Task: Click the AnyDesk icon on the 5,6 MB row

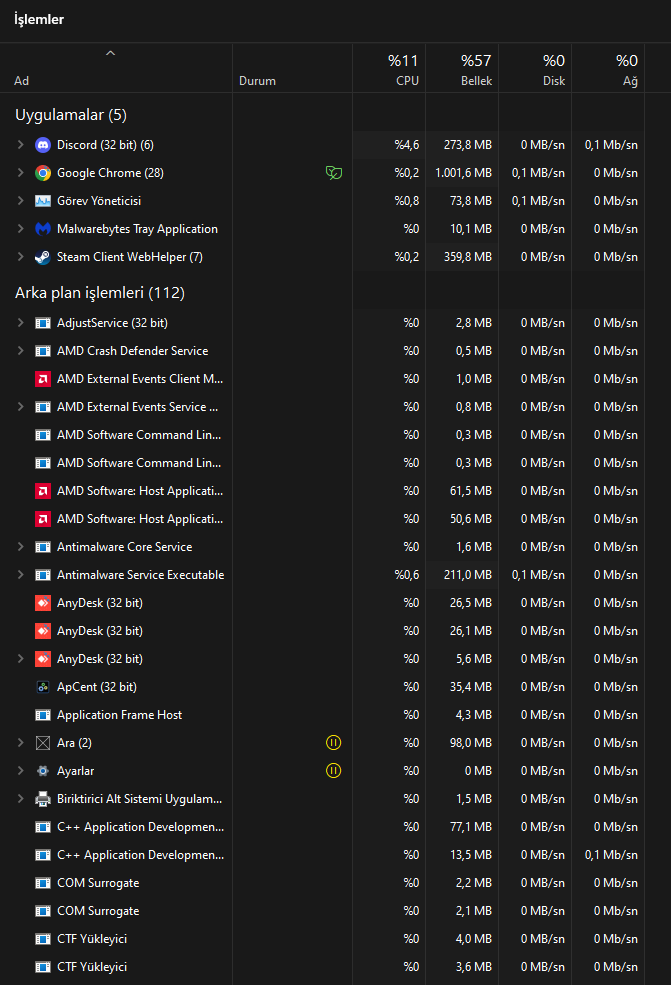Action: [43, 659]
